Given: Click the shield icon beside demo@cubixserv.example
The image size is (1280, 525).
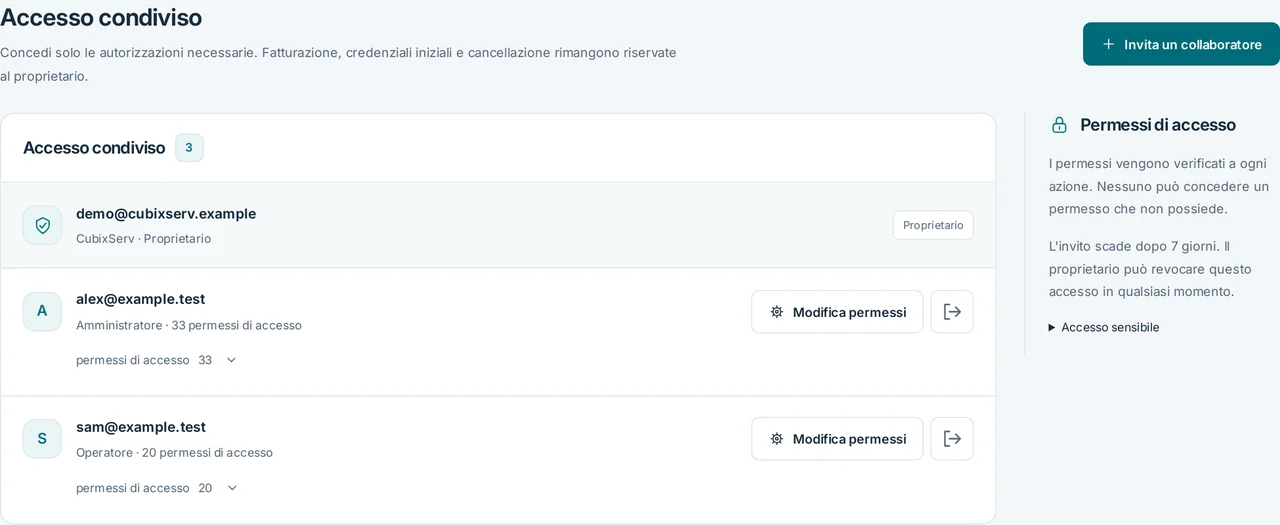Looking at the screenshot, I should 42,225.
